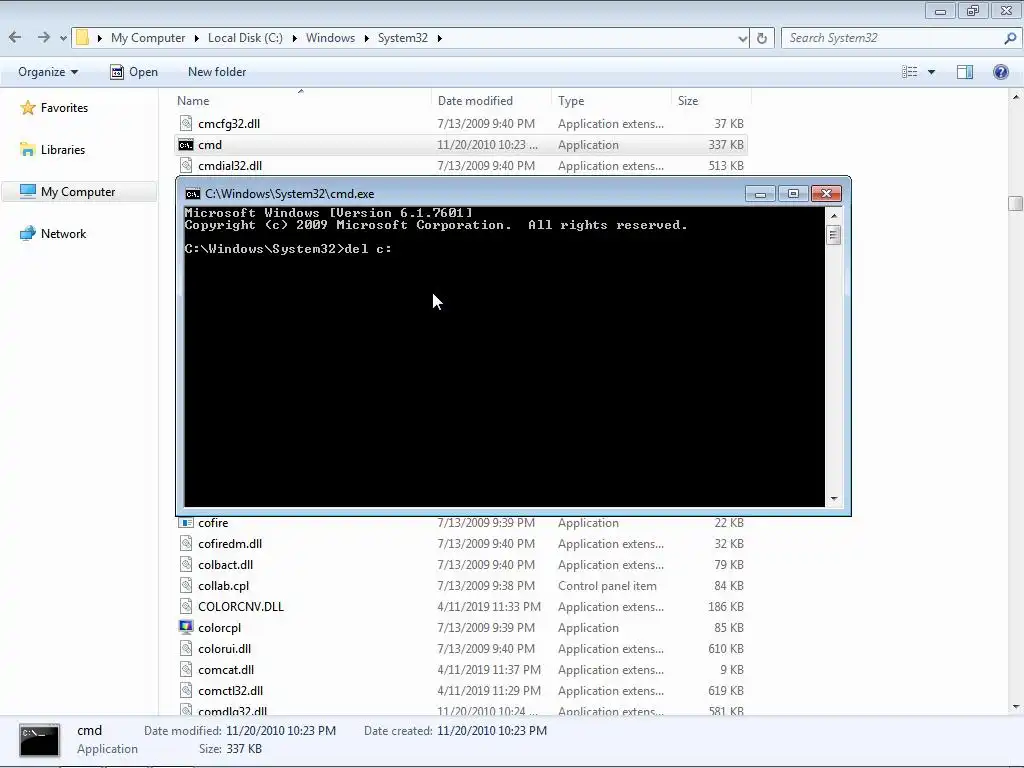1024x768 pixels.
Task: Click the Explorer file list scrollbar thumb
Action: [x=1016, y=204]
